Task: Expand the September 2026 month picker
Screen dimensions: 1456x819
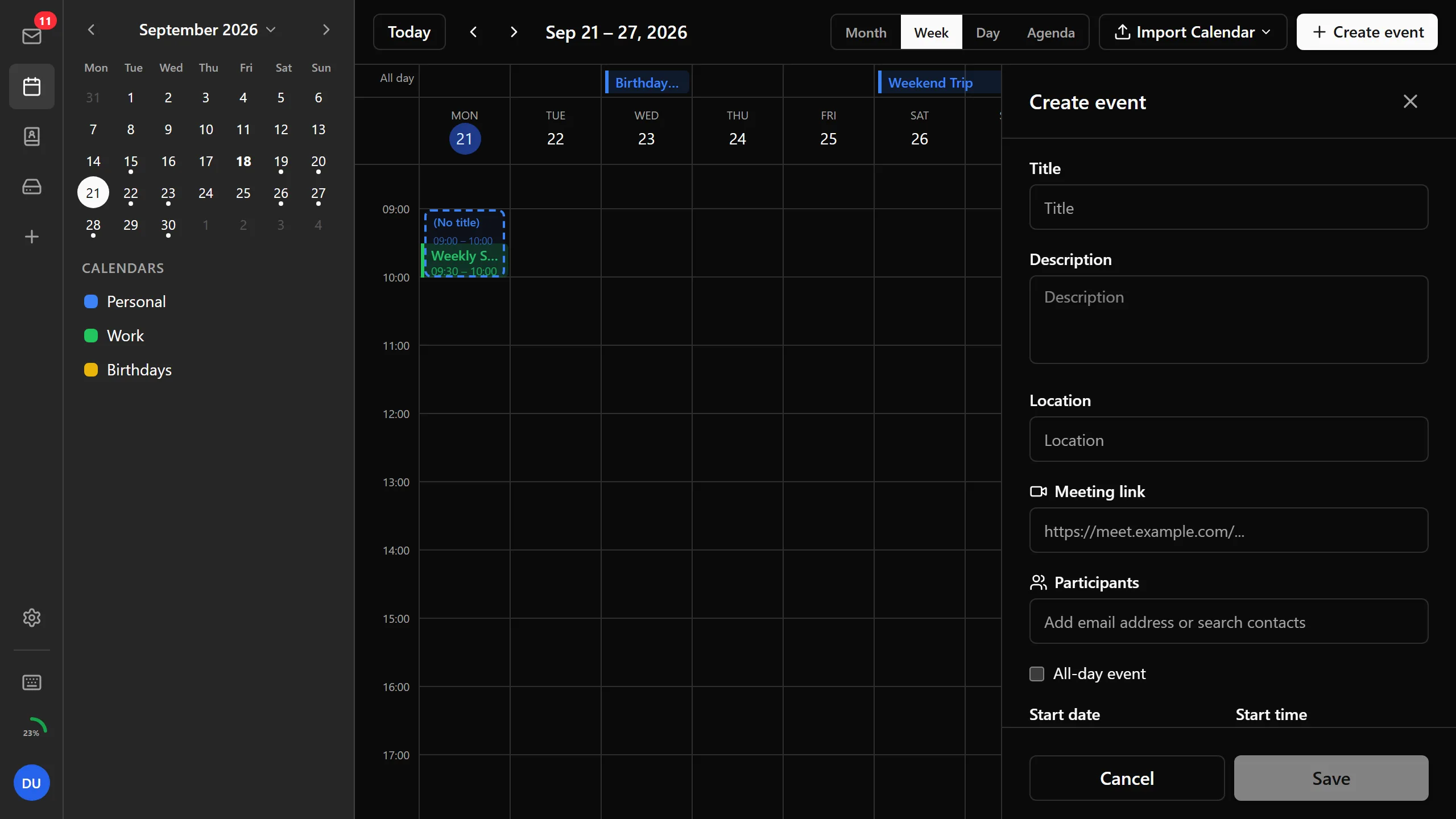Action: click(208, 30)
